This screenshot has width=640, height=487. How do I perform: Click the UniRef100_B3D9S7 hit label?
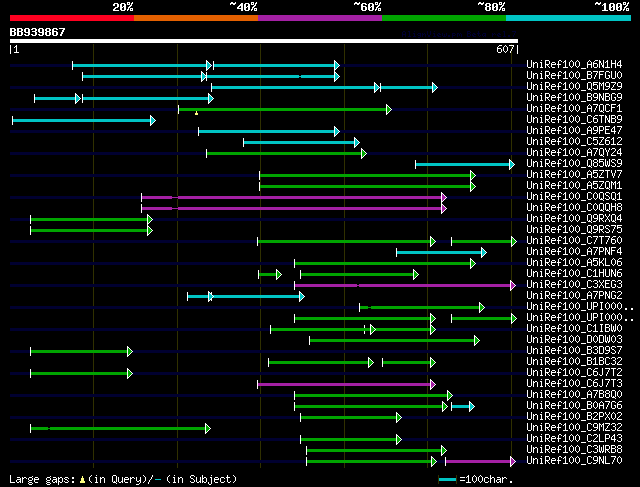574,351
